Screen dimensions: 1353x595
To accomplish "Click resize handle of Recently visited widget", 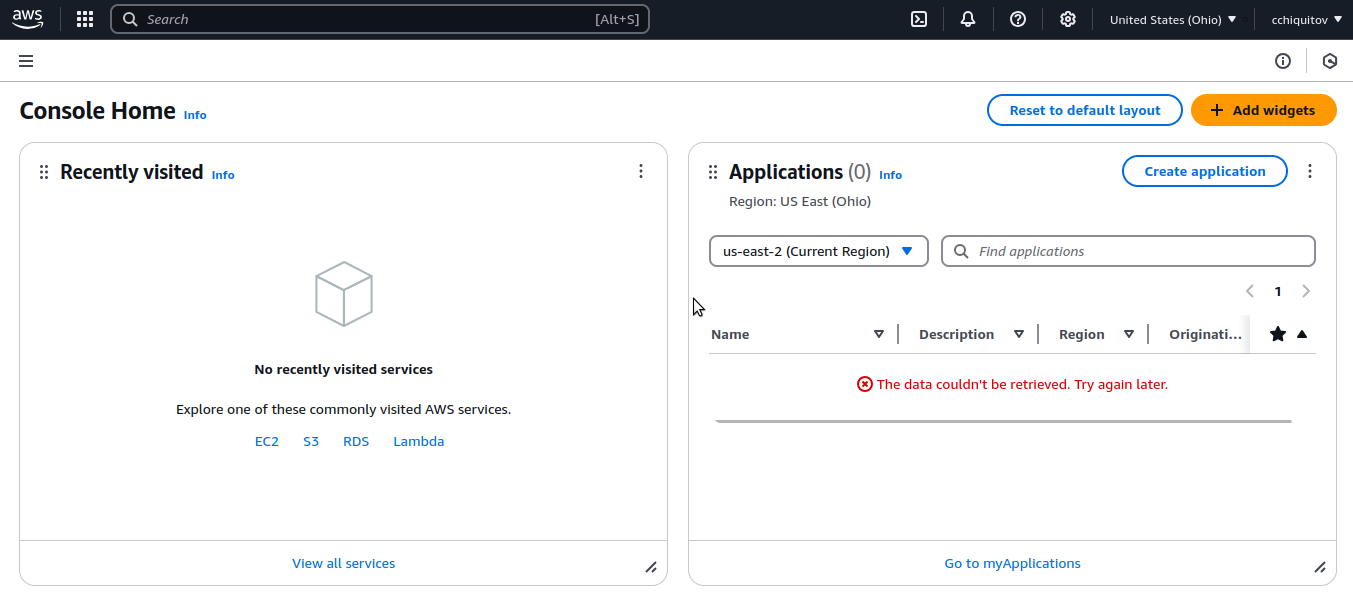I will click(651, 567).
